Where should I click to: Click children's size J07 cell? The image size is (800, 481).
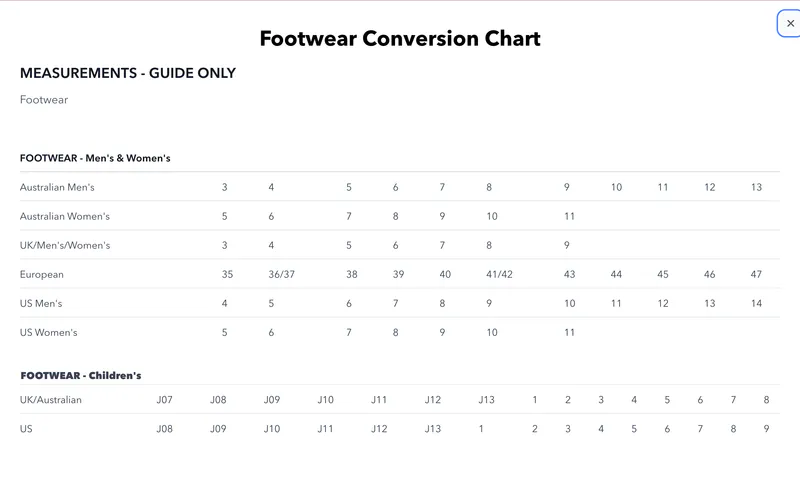(164, 400)
